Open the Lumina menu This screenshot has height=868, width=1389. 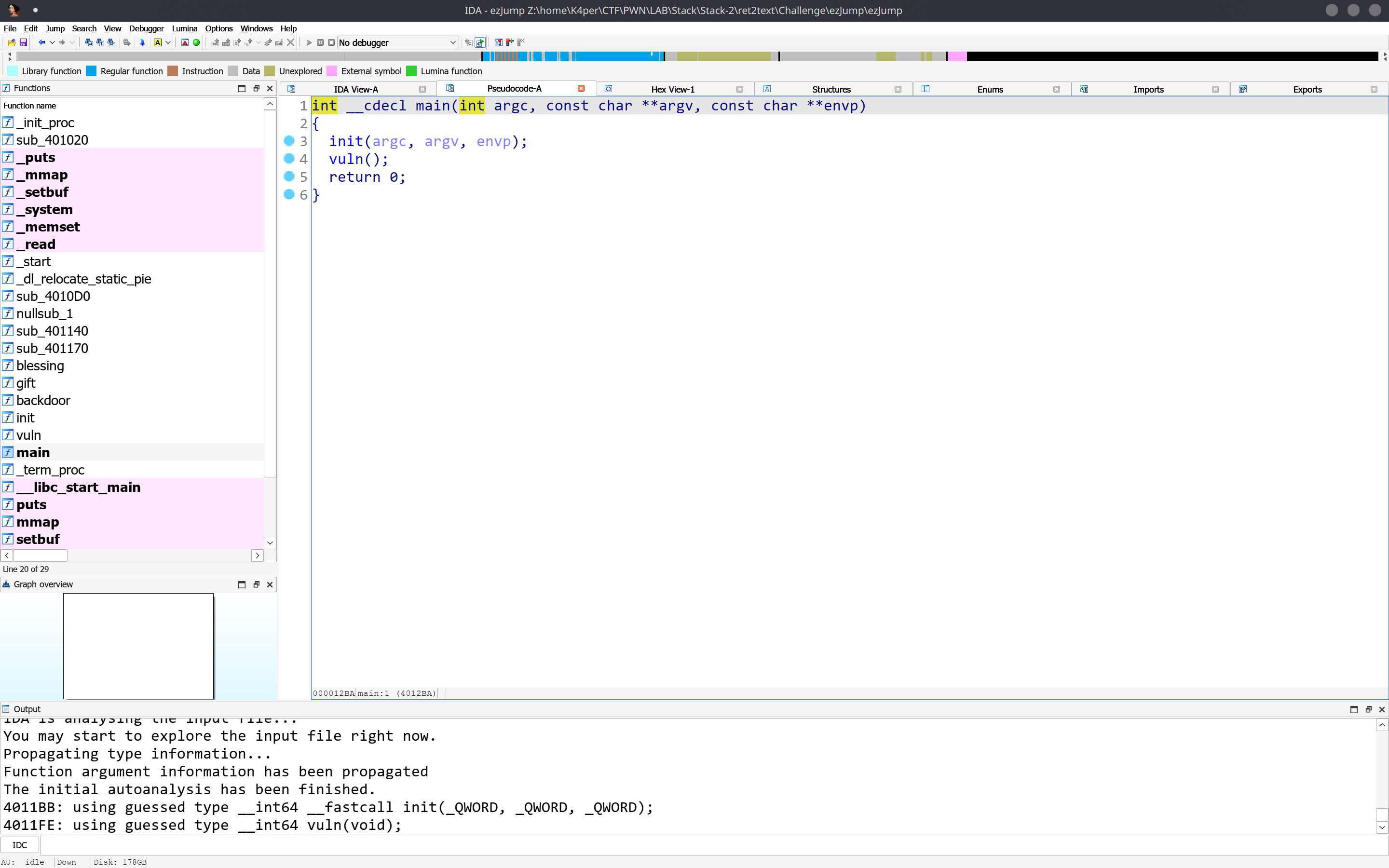coord(184,28)
